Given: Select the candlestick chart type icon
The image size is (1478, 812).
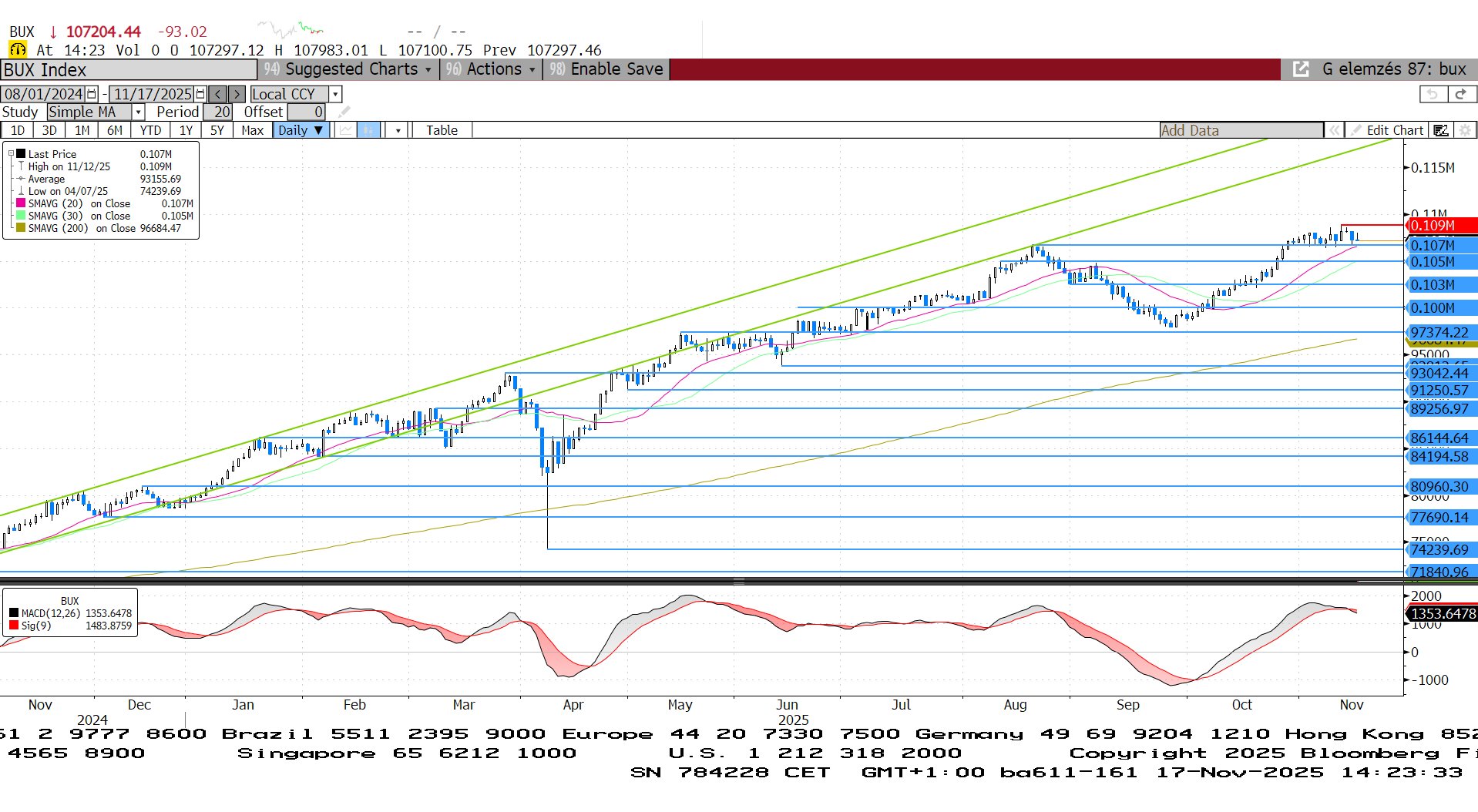Looking at the screenshot, I should coord(369,130).
